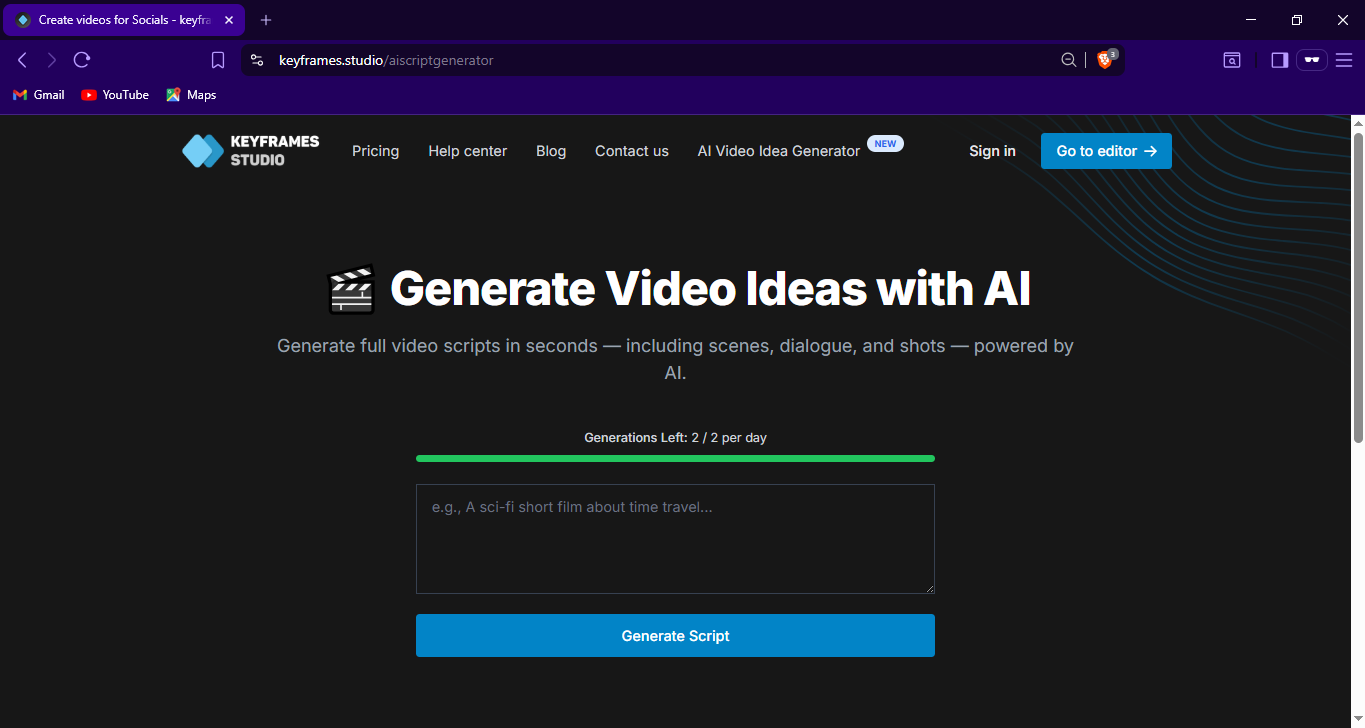
Task: Navigate to the Help center
Action: pos(467,151)
